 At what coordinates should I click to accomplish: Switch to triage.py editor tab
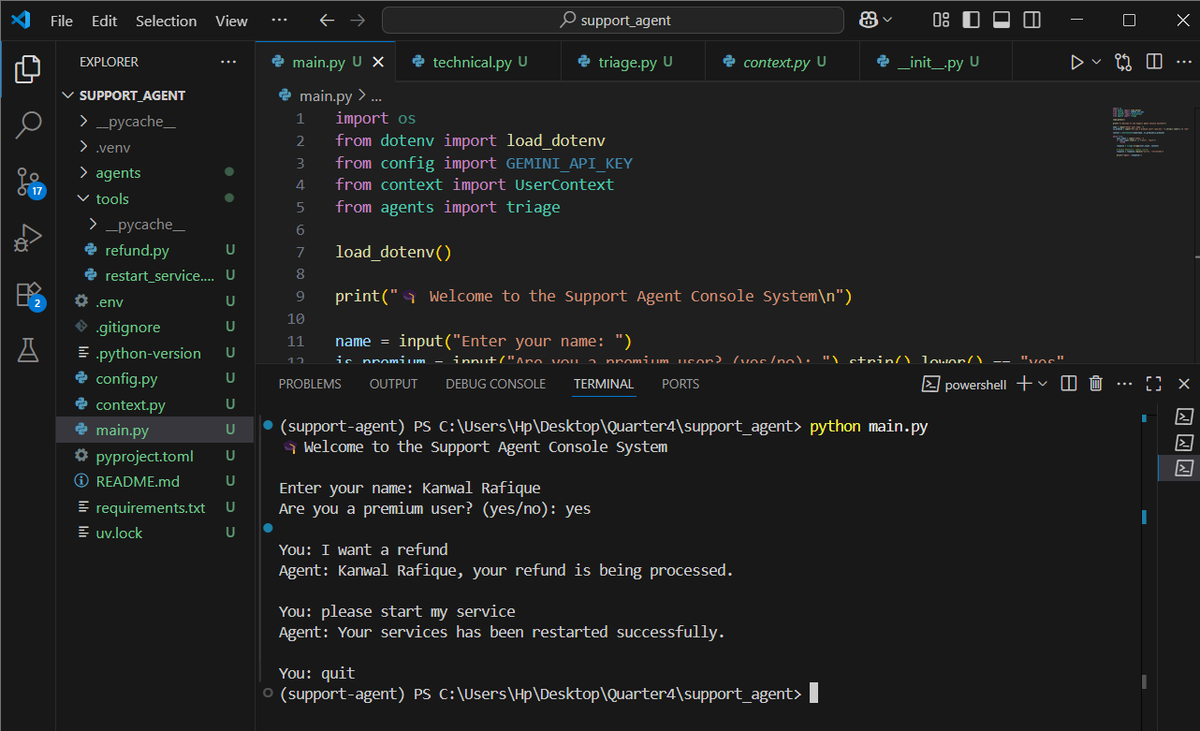pyautogui.click(x=635, y=62)
